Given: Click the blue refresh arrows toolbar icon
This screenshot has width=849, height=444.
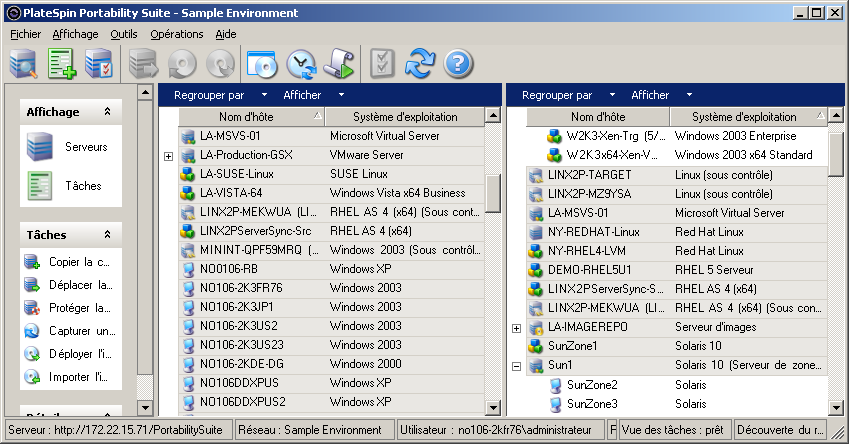Looking at the screenshot, I should (x=420, y=64).
